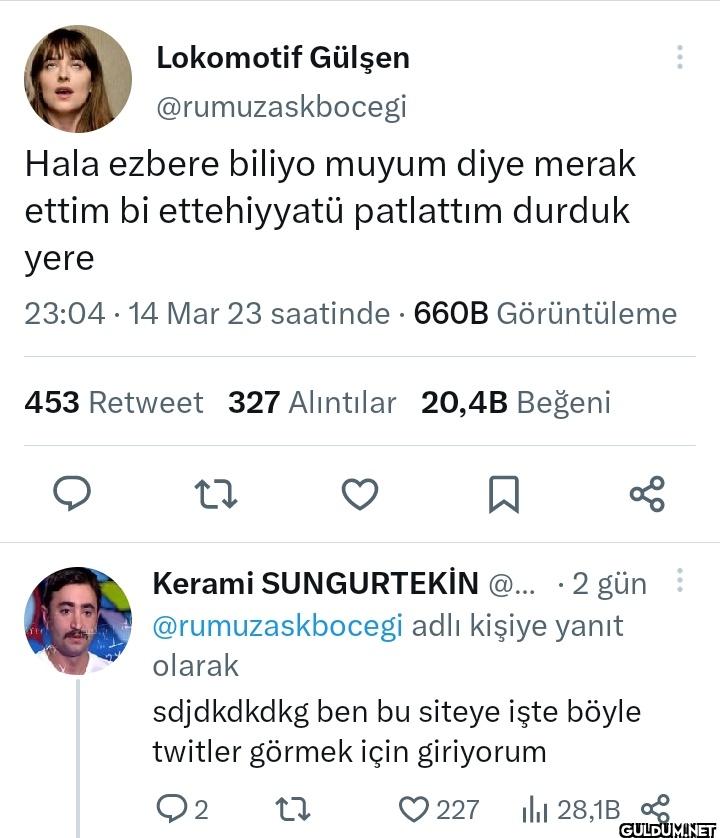Open Kerami SUNGURTEKİN display name
The width and height of the screenshot is (720, 838).
[x=316, y=583]
